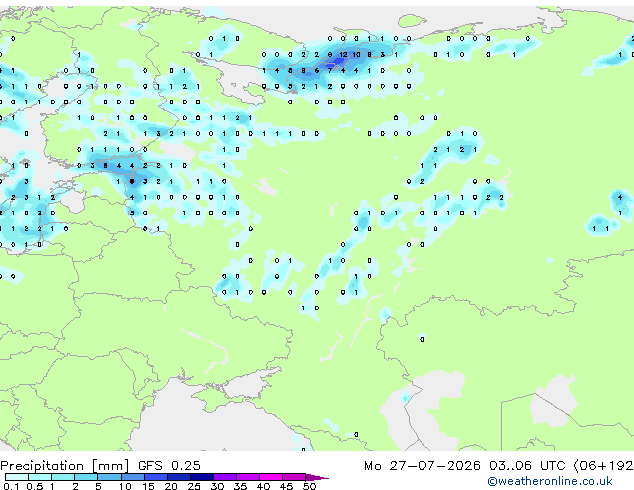Click the legend scale label '25'
This screenshot has width=634, height=490.
pyautogui.click(x=194, y=486)
